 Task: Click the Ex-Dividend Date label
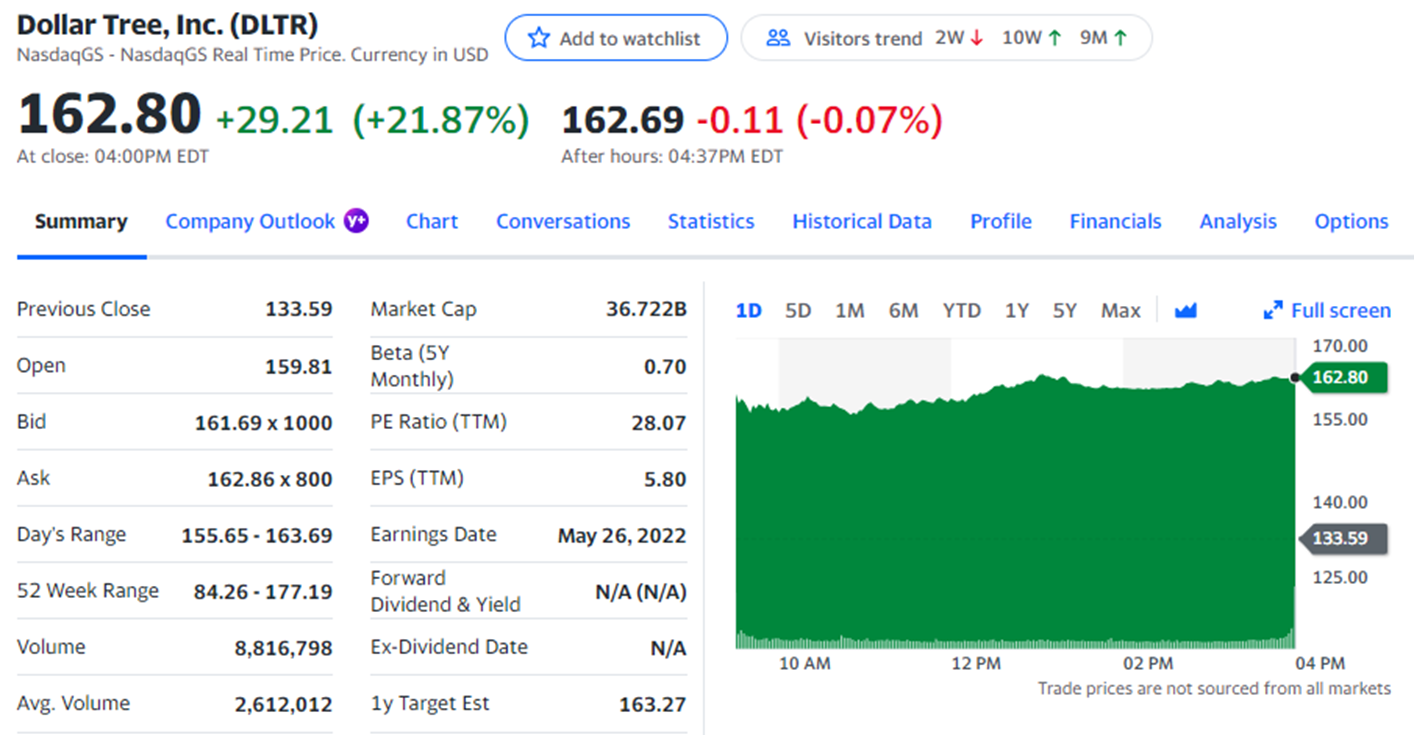click(449, 647)
